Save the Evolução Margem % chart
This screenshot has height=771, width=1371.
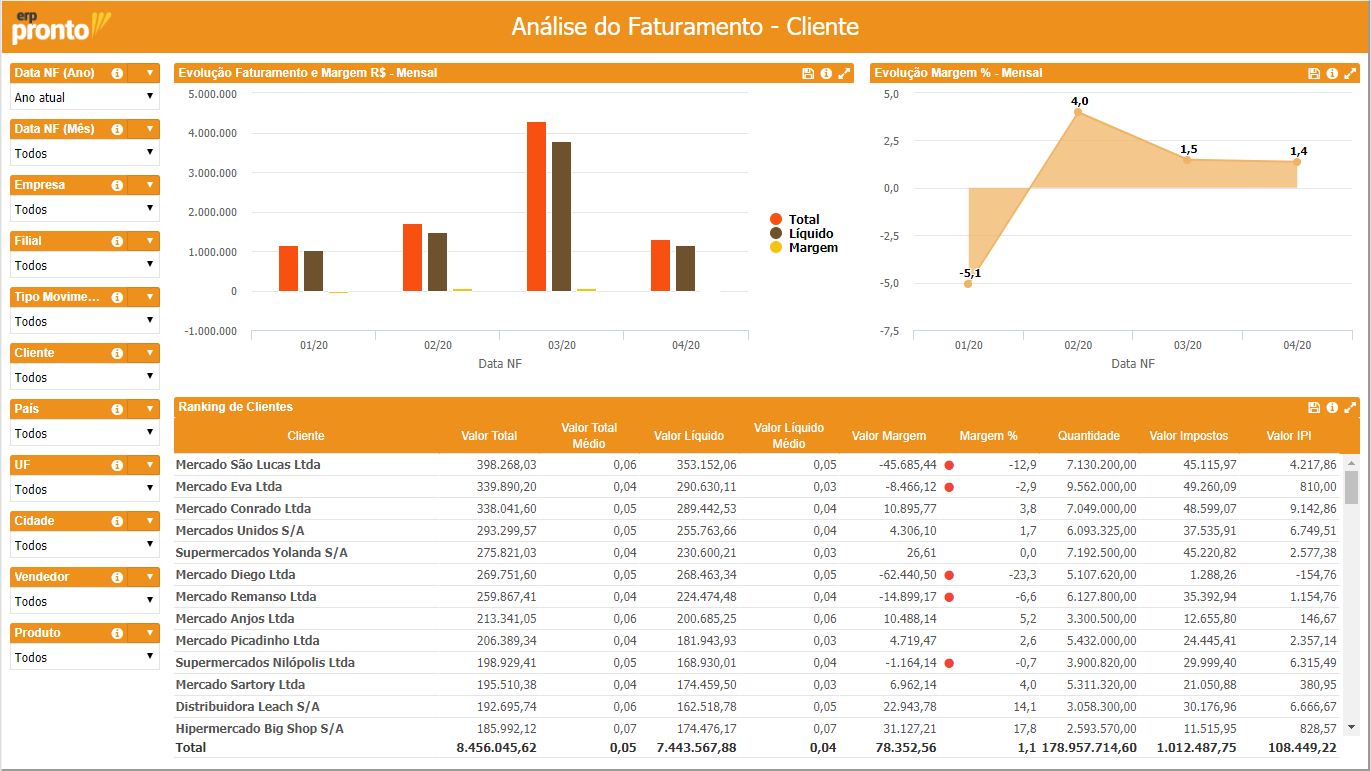pyautogui.click(x=1314, y=73)
